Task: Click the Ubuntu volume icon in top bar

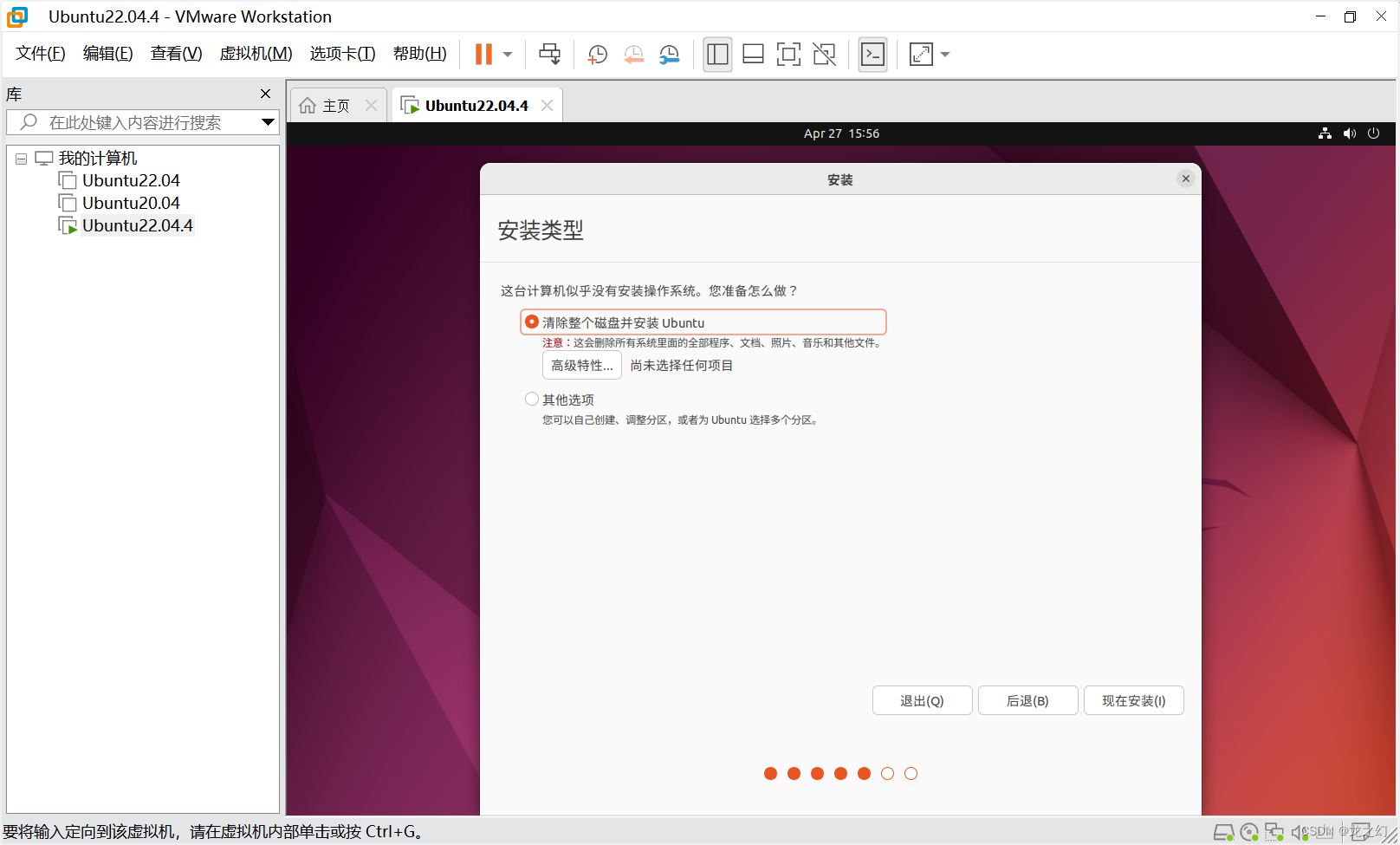Action: [1350, 133]
